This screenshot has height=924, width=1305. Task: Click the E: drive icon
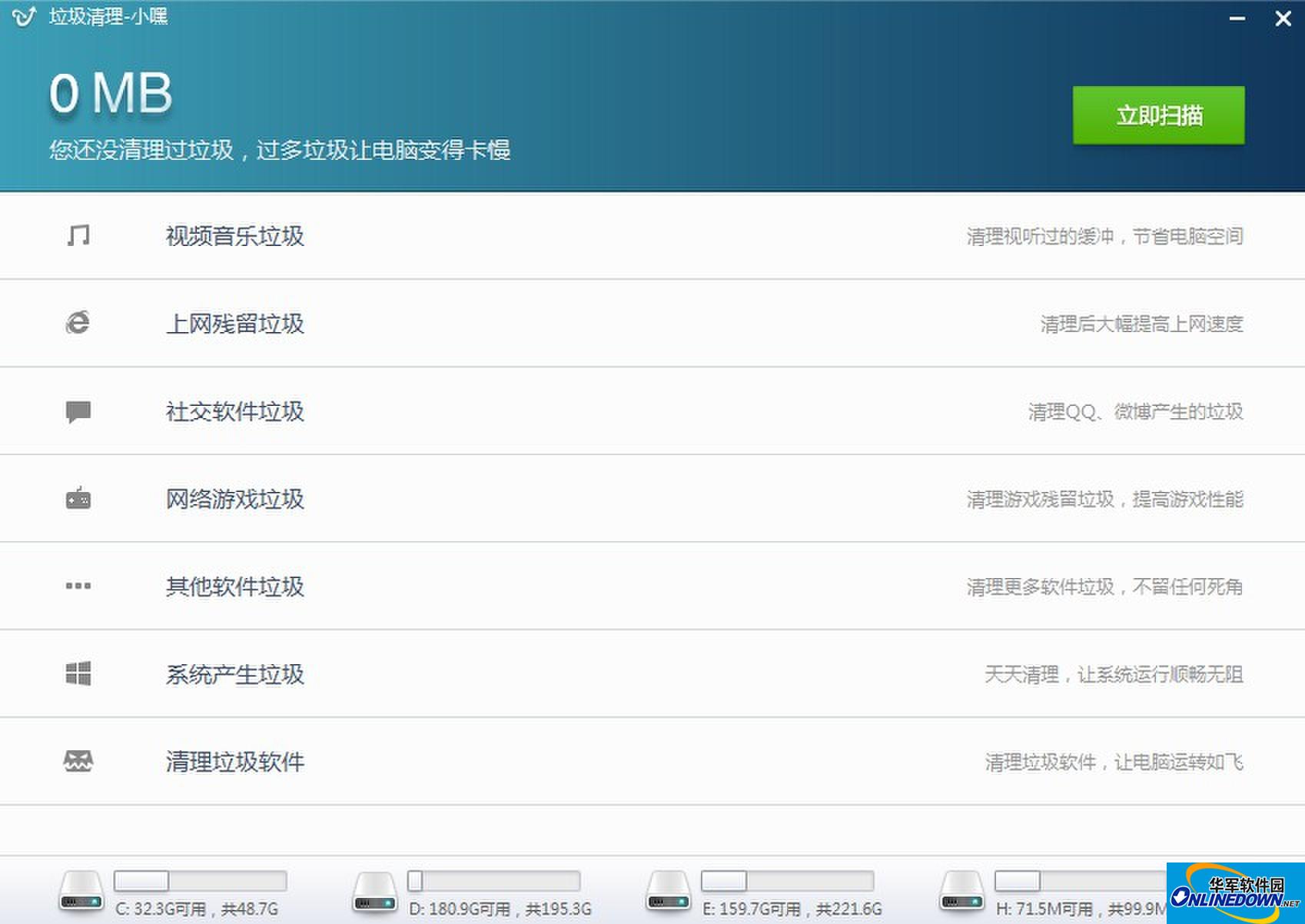click(669, 892)
